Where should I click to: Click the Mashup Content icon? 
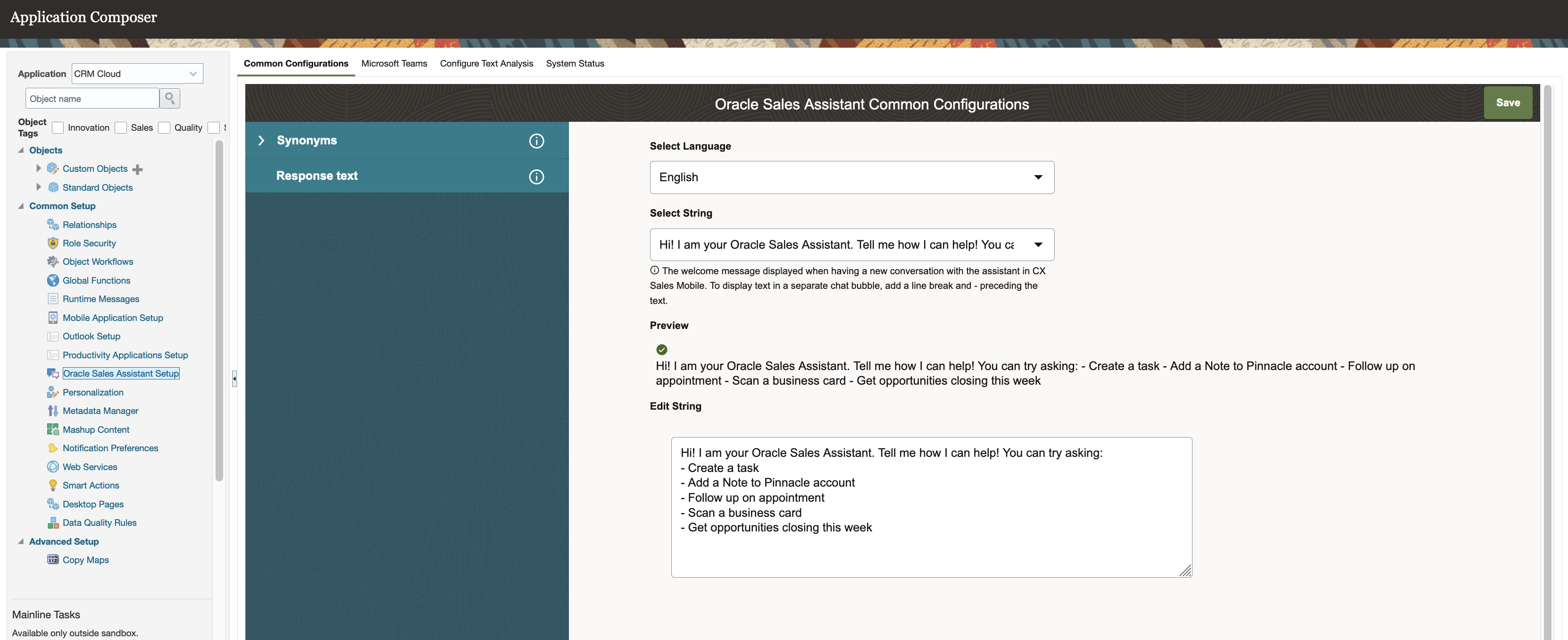pos(53,429)
